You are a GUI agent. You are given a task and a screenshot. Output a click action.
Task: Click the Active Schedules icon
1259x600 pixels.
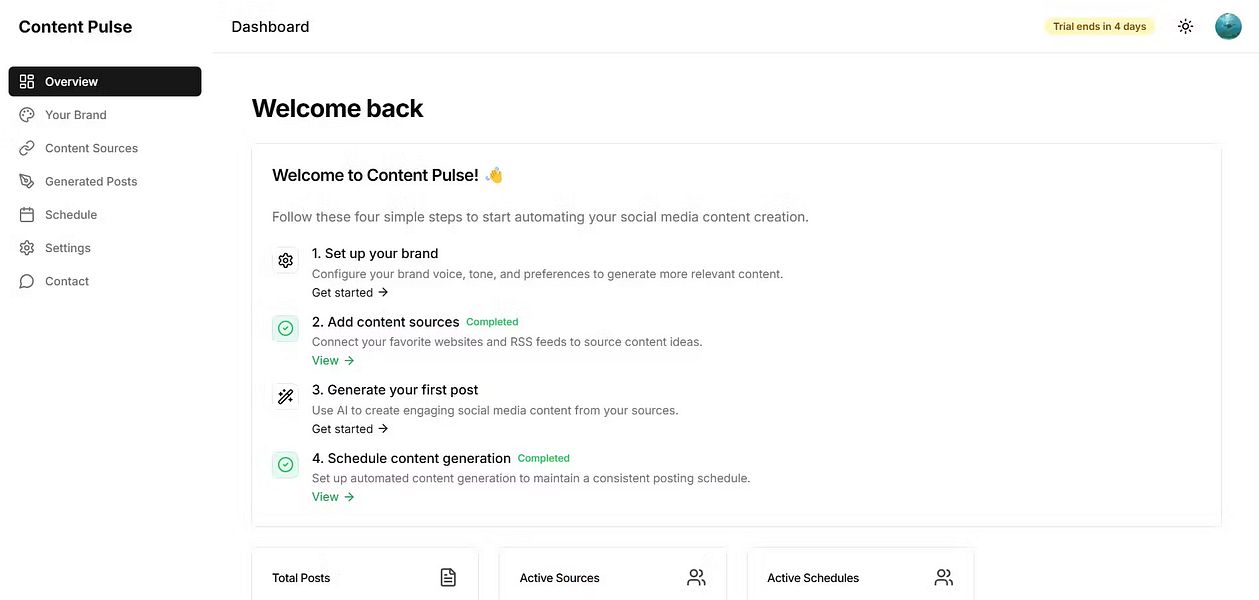click(x=942, y=577)
